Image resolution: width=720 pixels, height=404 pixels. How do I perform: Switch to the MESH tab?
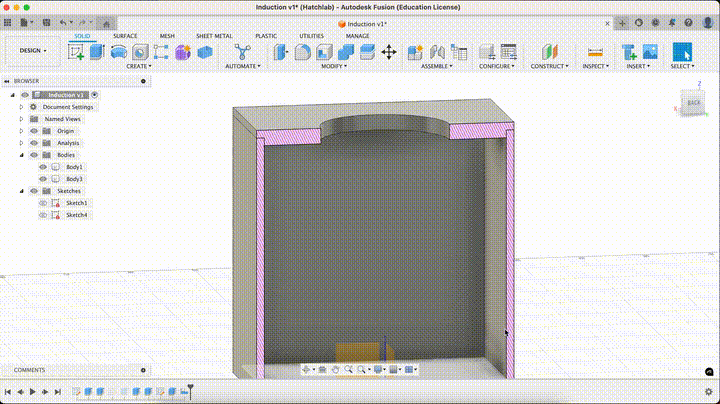(167, 36)
